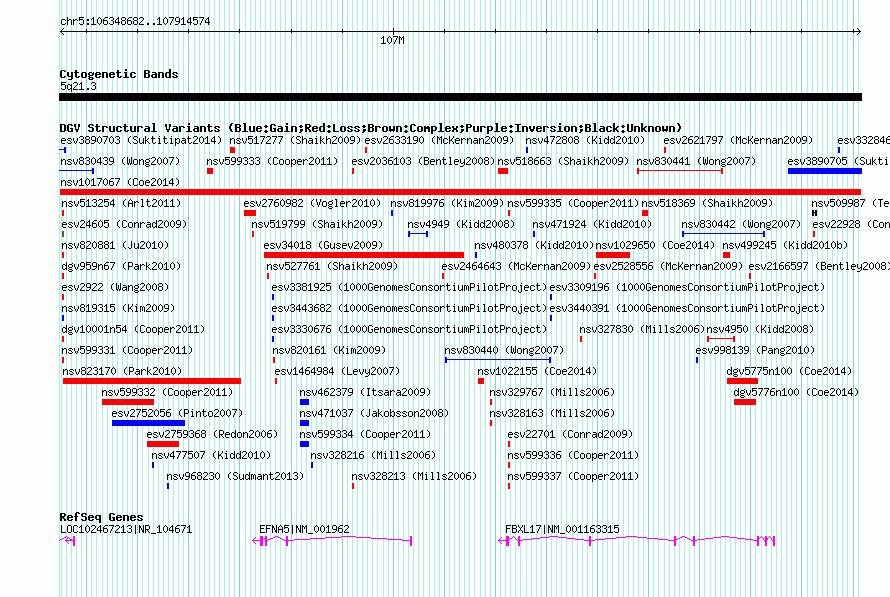Viewport: 890px width, 597px height.
Task: Click the dgv5775n100 (Coe2014) red bar
Action: [742, 381]
